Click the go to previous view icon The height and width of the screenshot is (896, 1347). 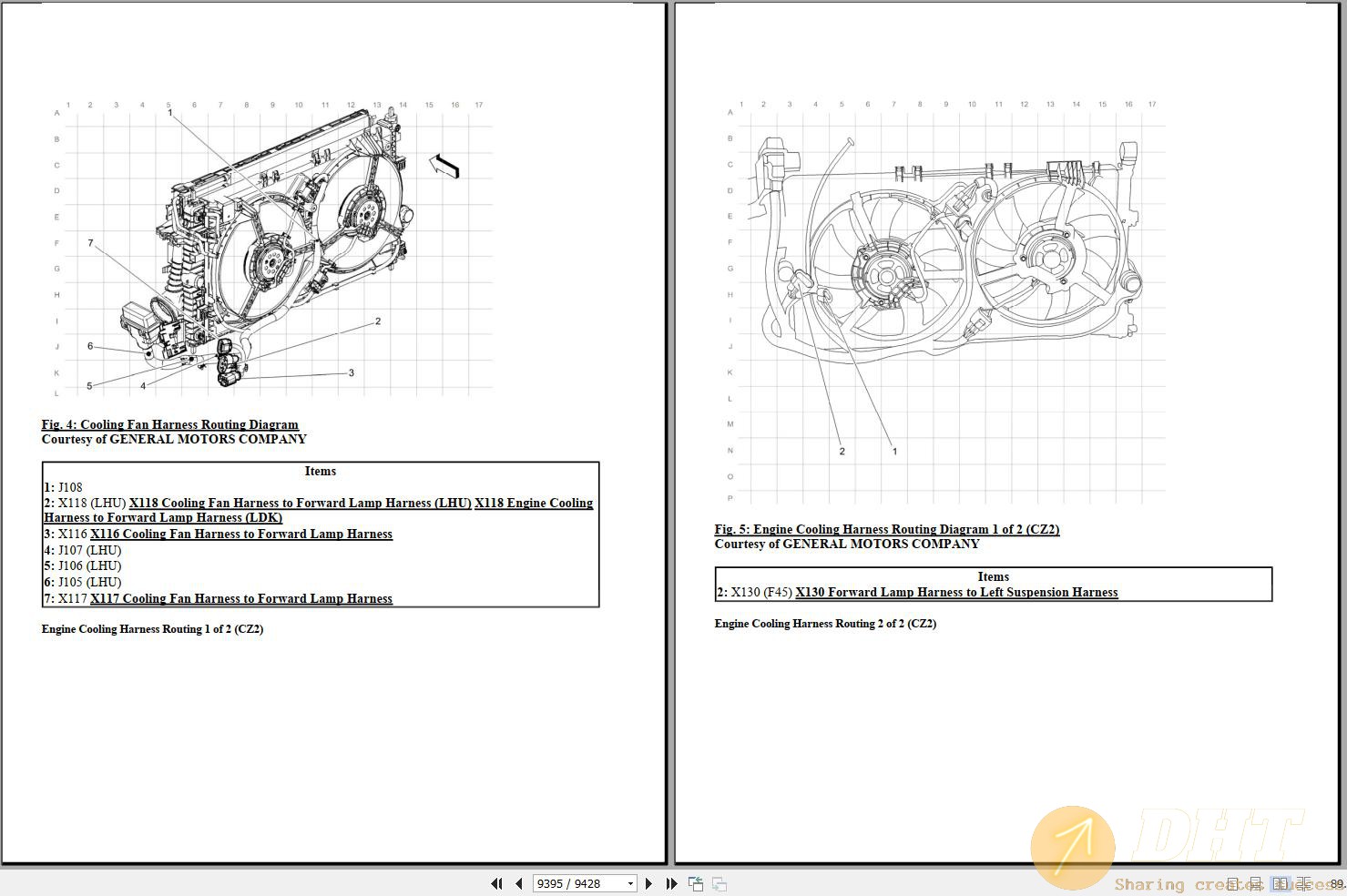point(696,883)
